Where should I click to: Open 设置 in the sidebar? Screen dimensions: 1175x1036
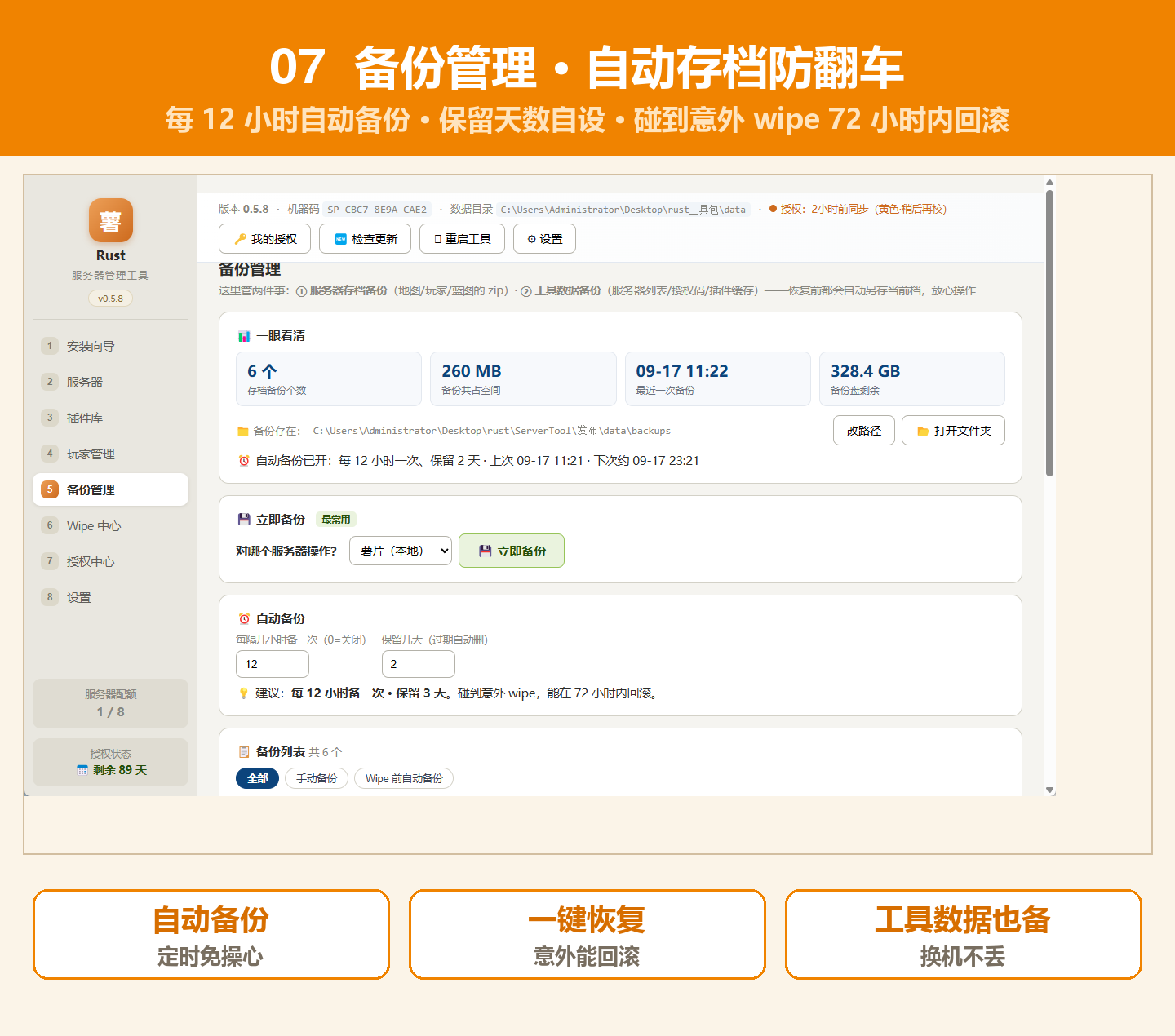click(x=110, y=597)
